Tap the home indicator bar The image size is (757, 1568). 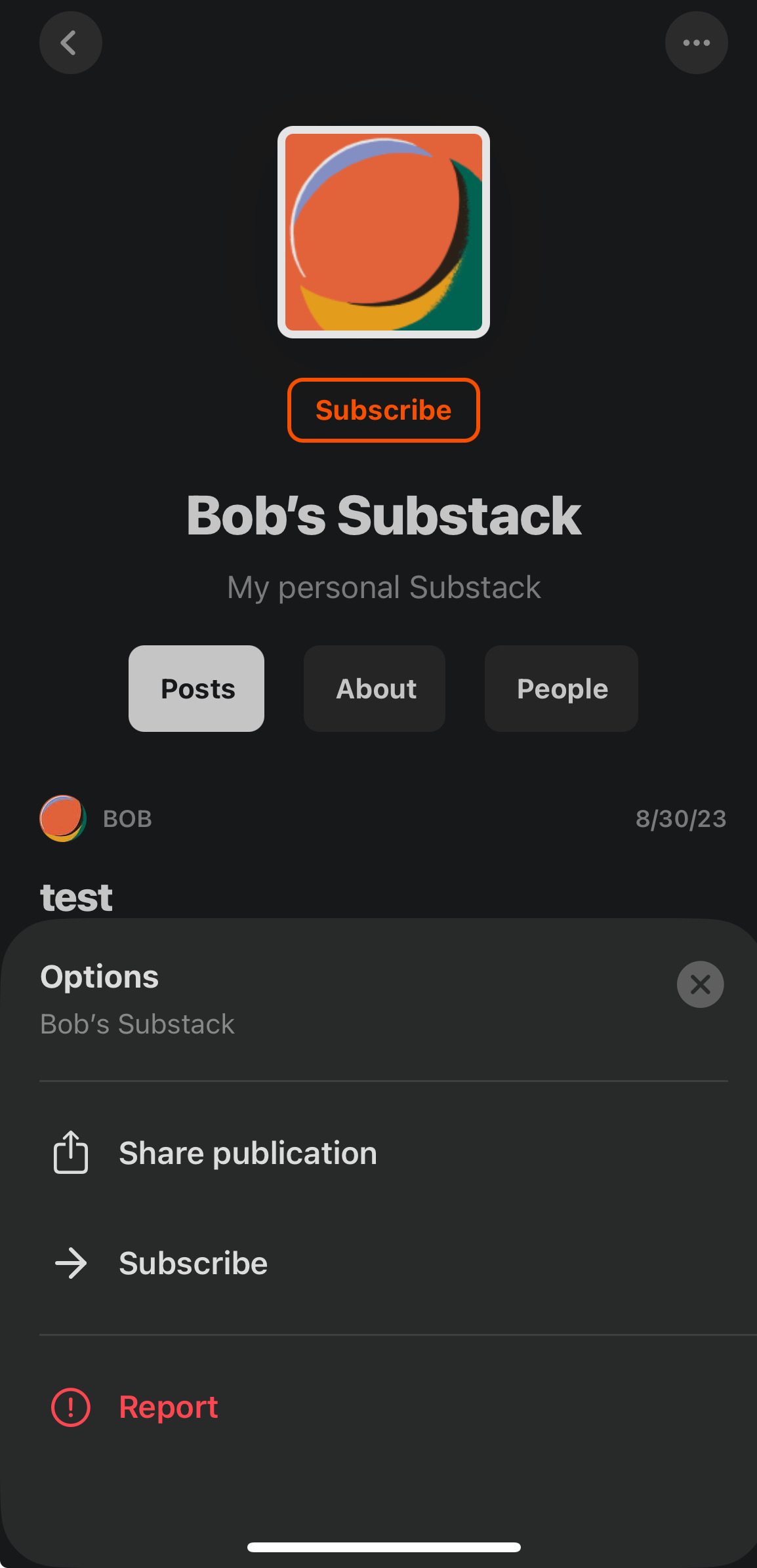384,1548
